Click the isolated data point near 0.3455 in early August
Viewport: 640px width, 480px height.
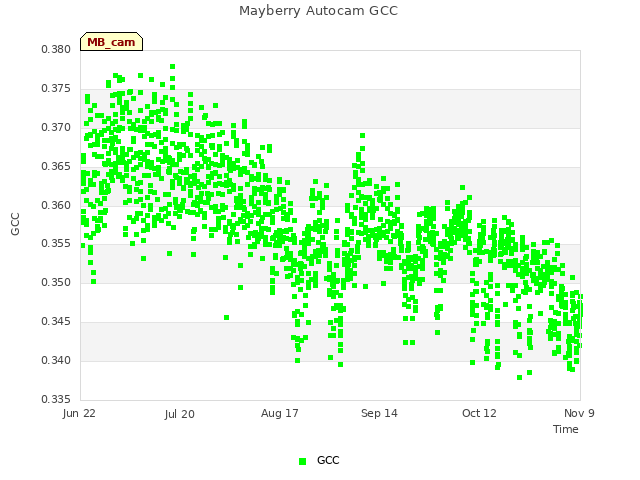[227, 318]
